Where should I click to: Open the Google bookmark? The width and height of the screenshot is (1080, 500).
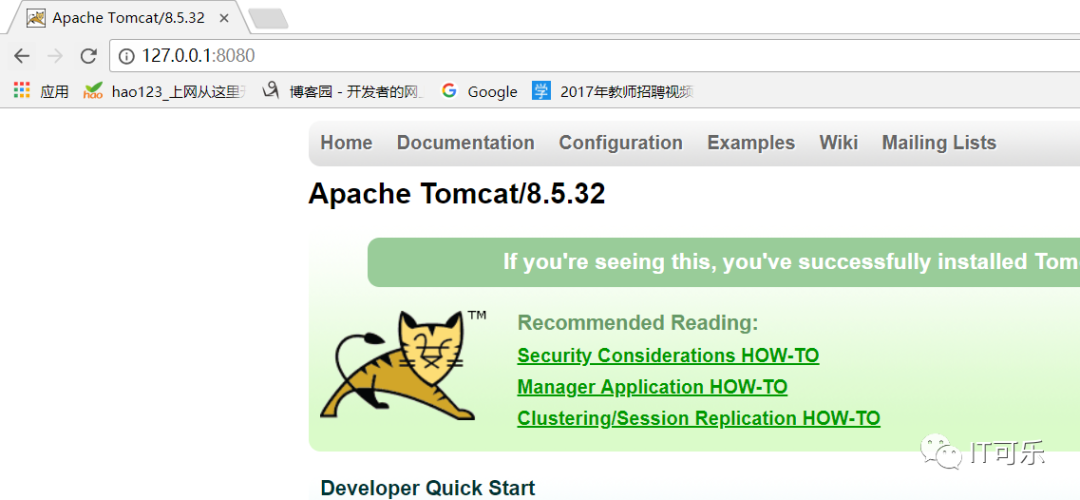click(x=479, y=91)
